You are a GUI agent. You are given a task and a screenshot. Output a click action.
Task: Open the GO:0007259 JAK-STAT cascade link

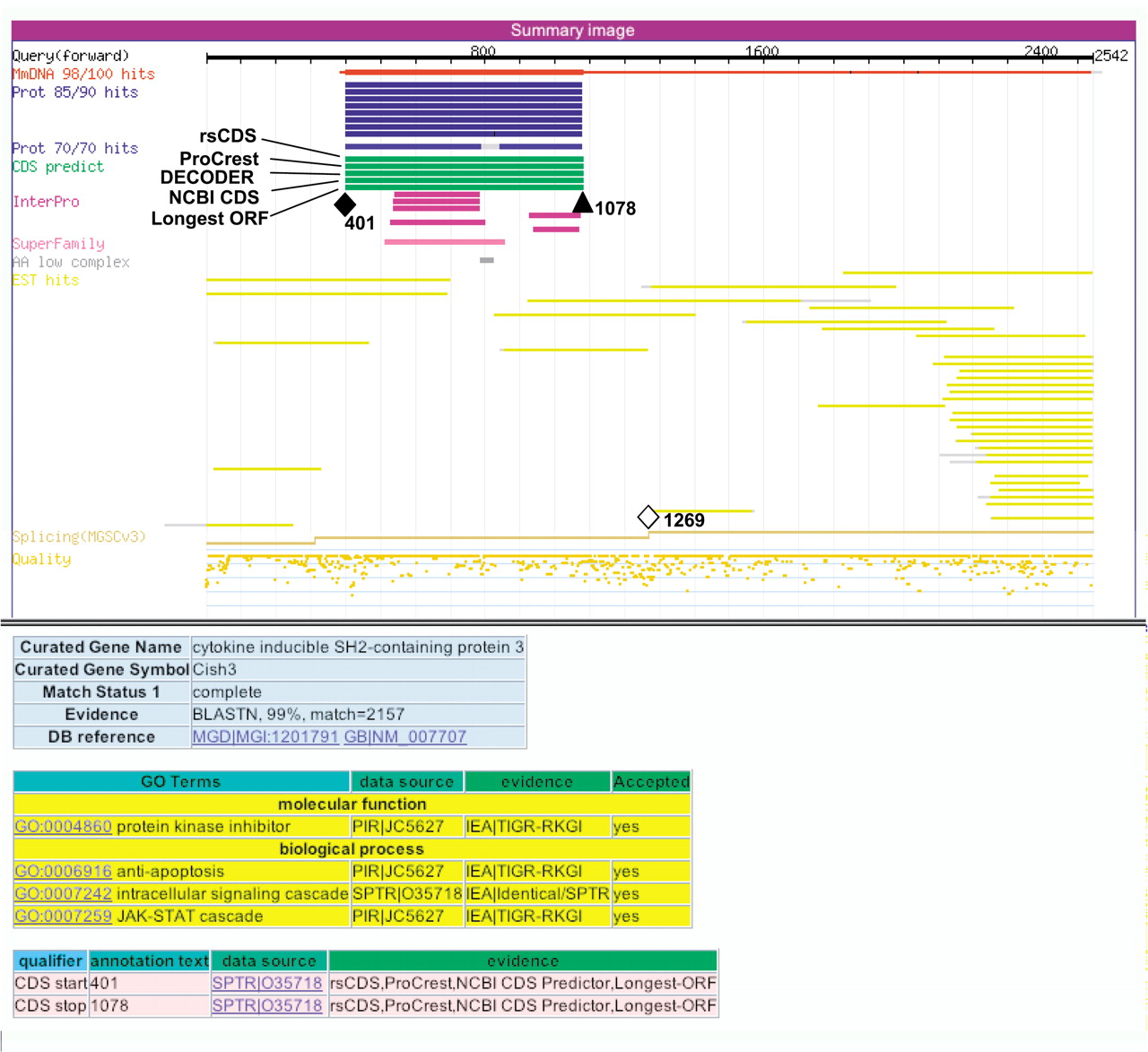tap(63, 916)
